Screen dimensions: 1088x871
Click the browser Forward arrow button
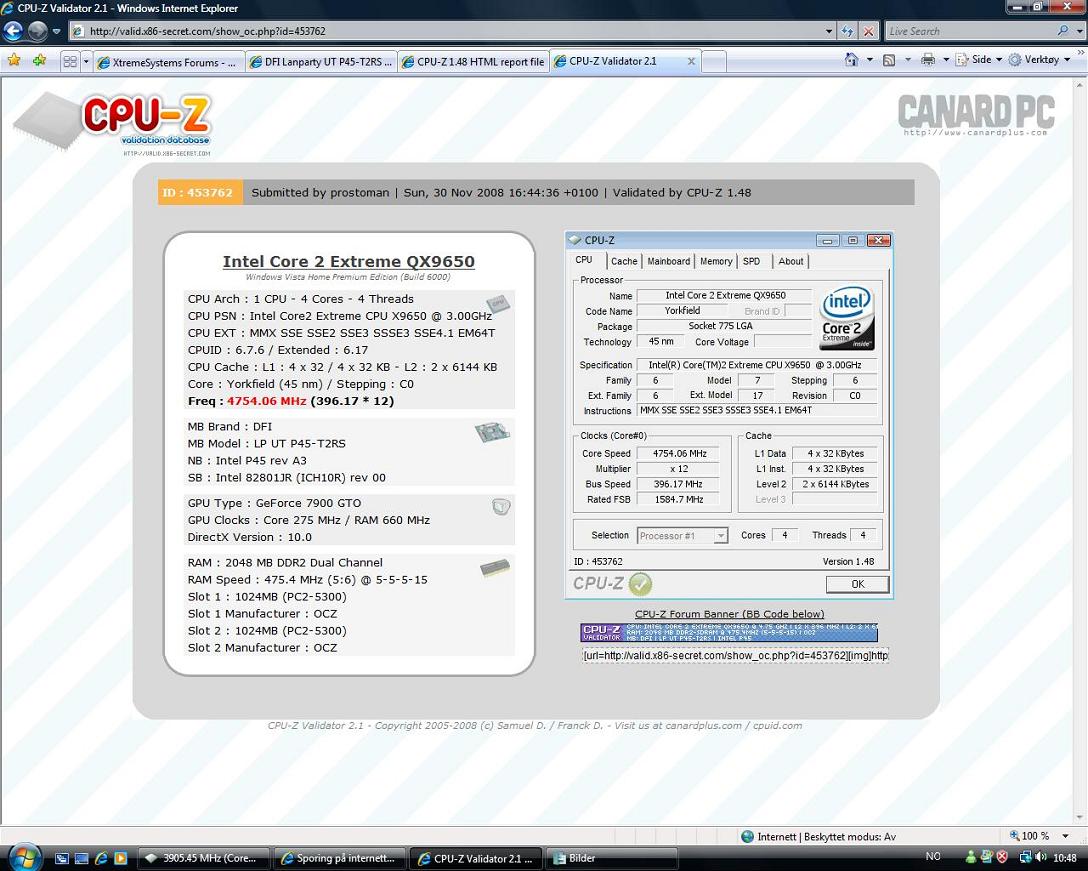point(37,31)
